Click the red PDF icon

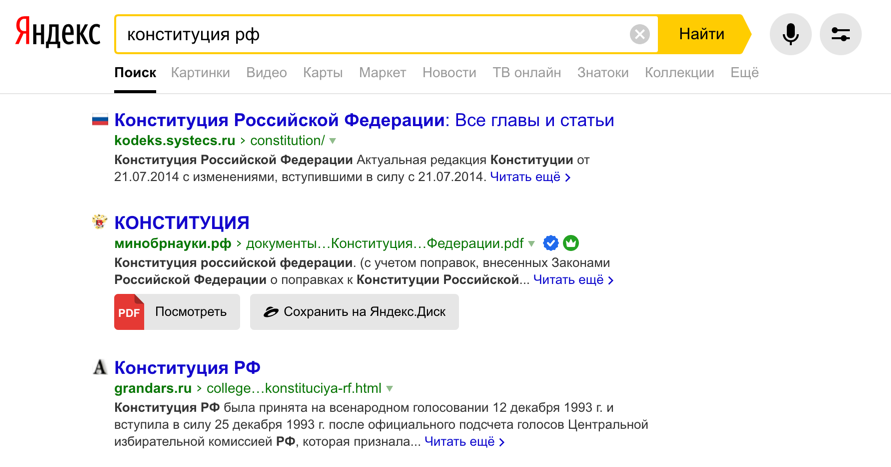coord(129,312)
